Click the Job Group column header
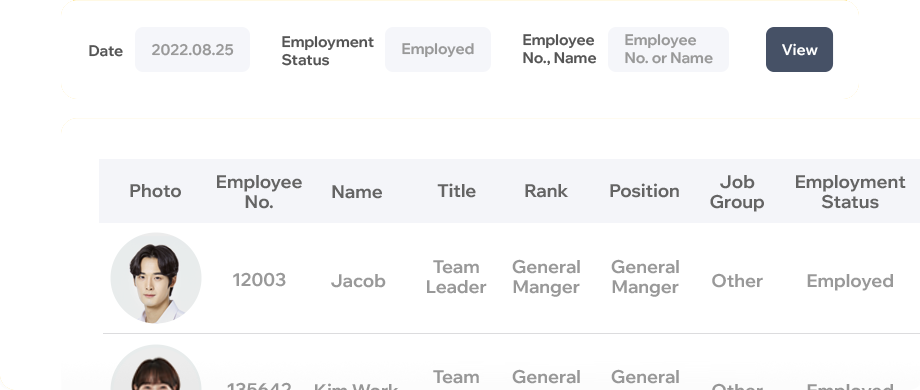The height and width of the screenshot is (390, 920). click(737, 192)
